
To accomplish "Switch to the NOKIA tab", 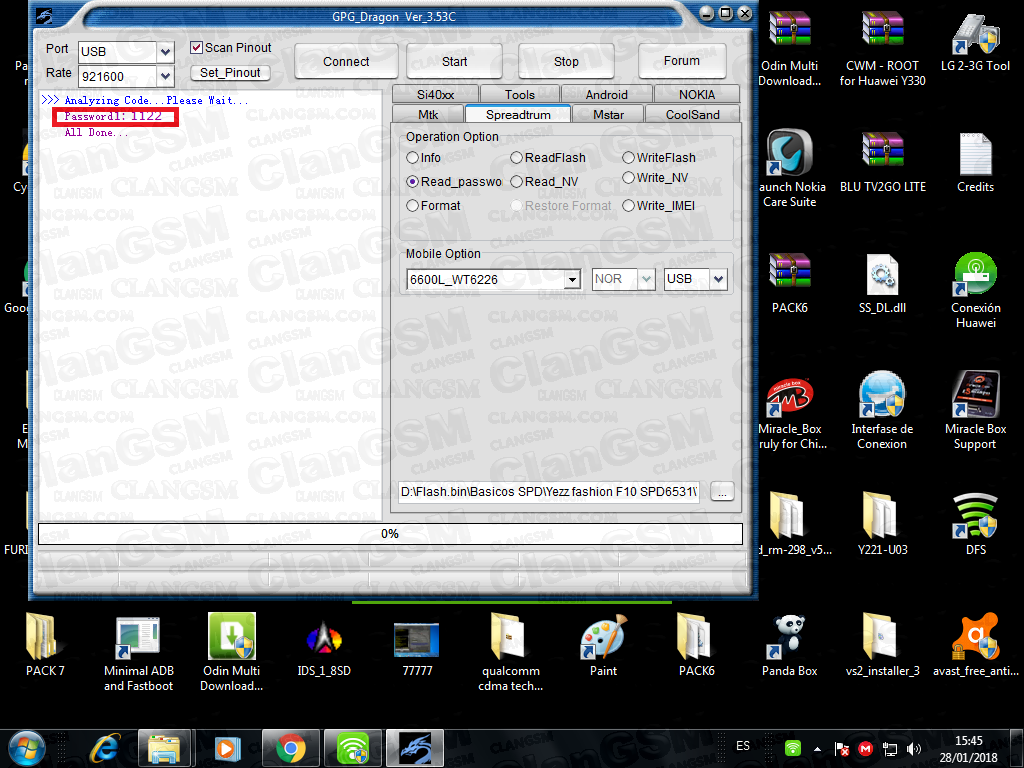I will coord(697,95).
